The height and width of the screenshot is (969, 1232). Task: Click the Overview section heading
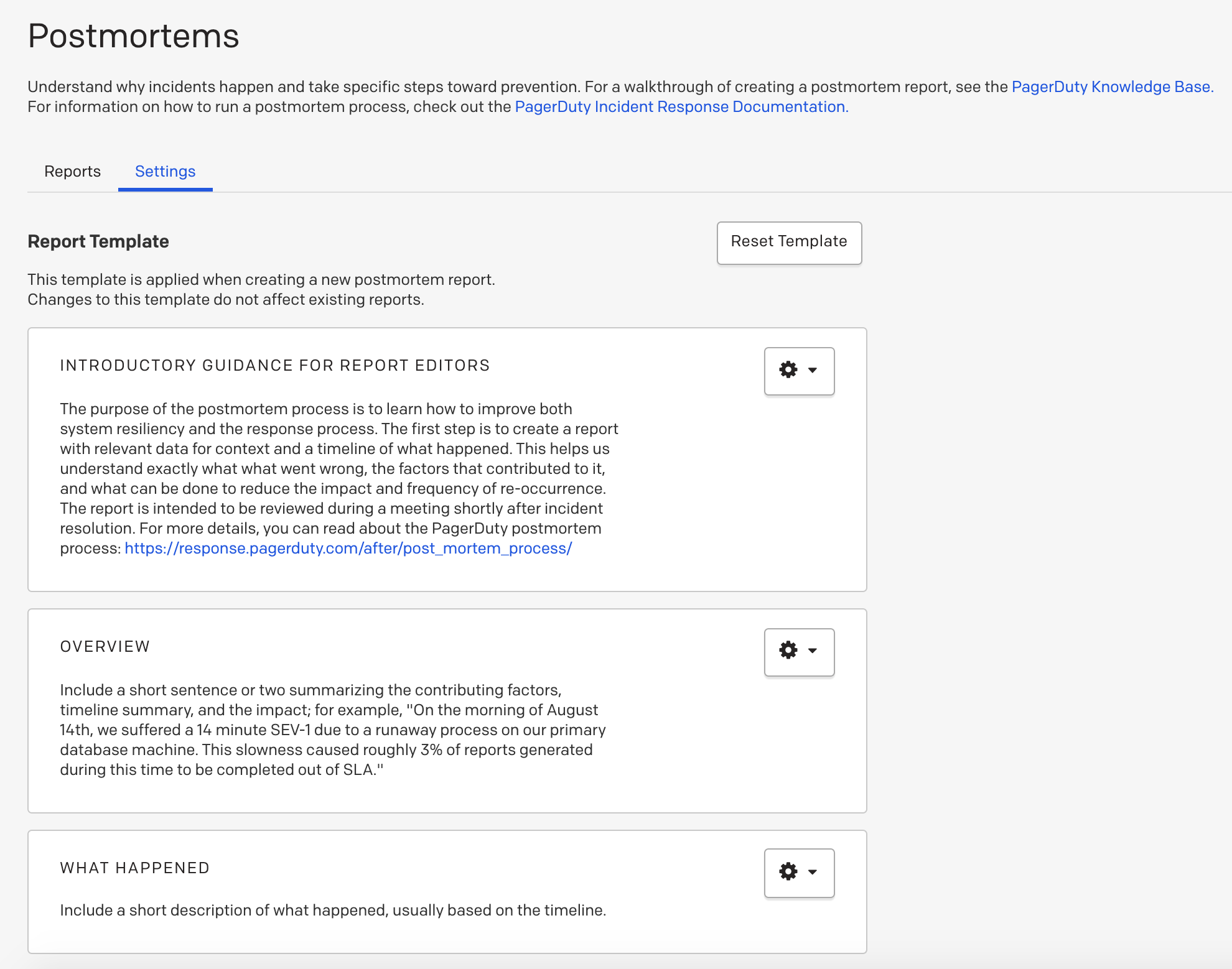pos(105,647)
